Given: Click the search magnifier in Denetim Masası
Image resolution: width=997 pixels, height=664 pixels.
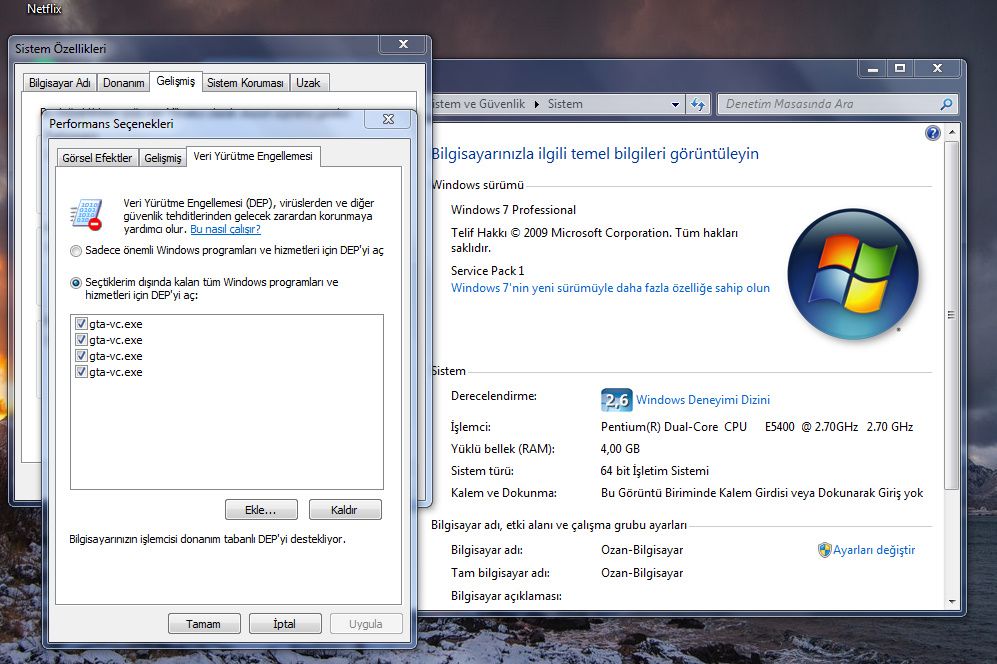Looking at the screenshot, I should (x=946, y=104).
